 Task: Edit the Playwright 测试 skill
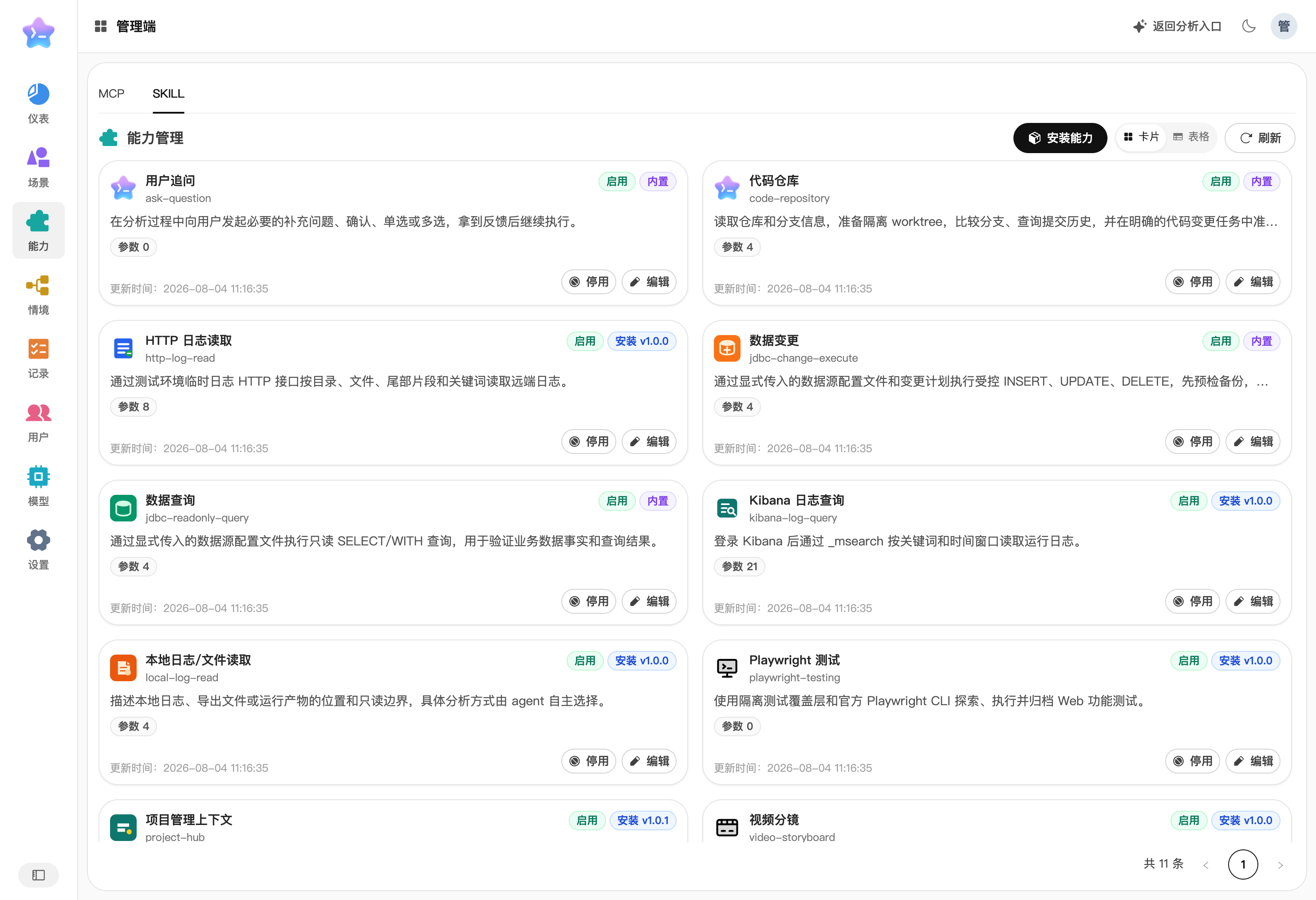pyautogui.click(x=1253, y=761)
